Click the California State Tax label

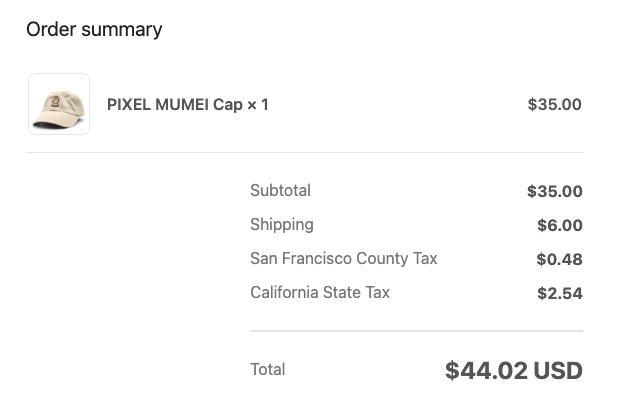320,292
